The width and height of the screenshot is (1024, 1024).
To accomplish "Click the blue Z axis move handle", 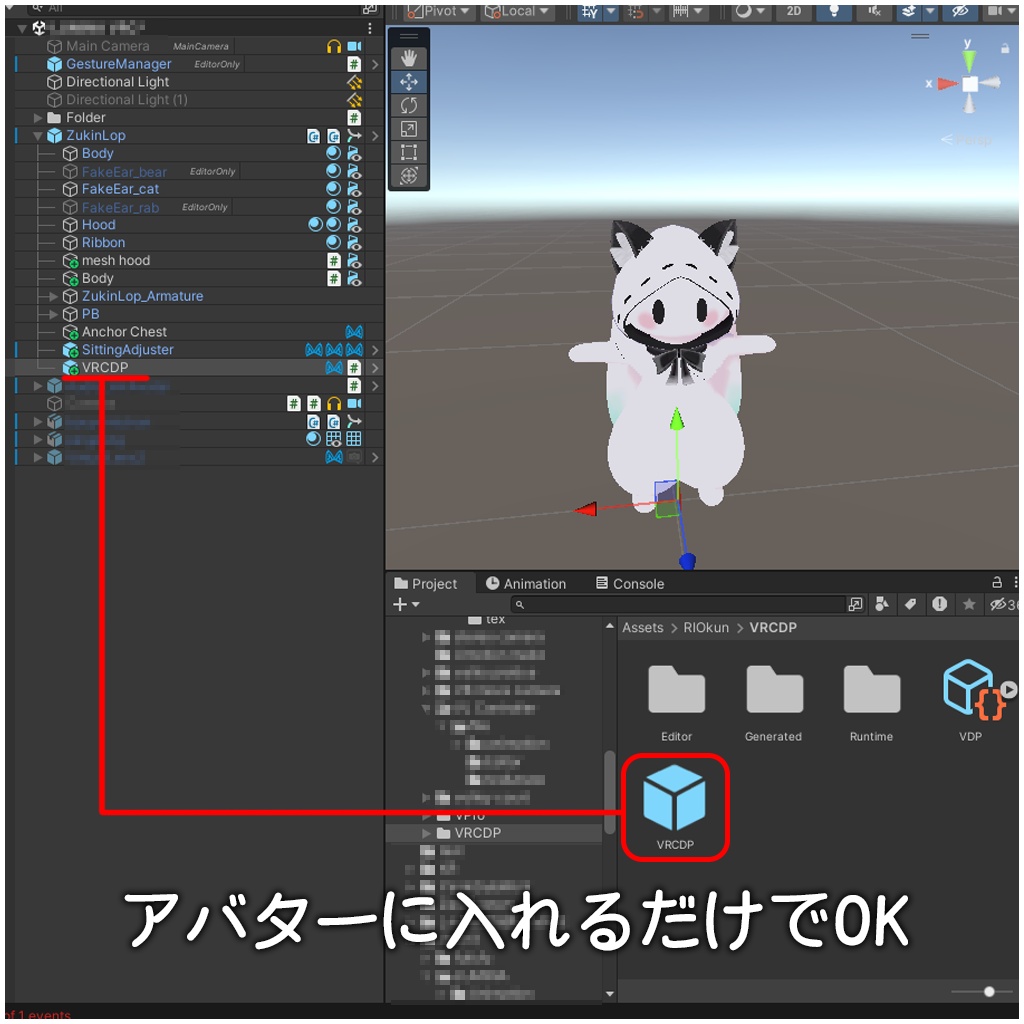I will pyautogui.click(x=686, y=561).
